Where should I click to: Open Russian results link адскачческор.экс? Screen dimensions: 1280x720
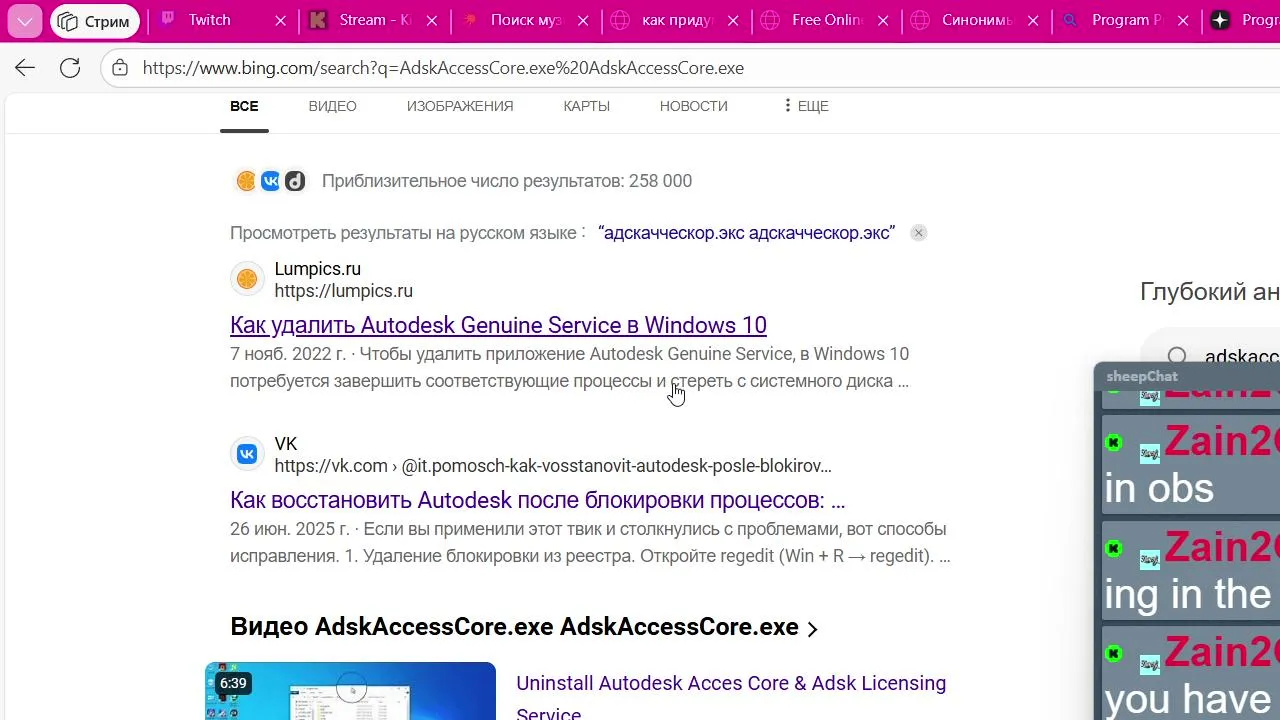(747, 233)
